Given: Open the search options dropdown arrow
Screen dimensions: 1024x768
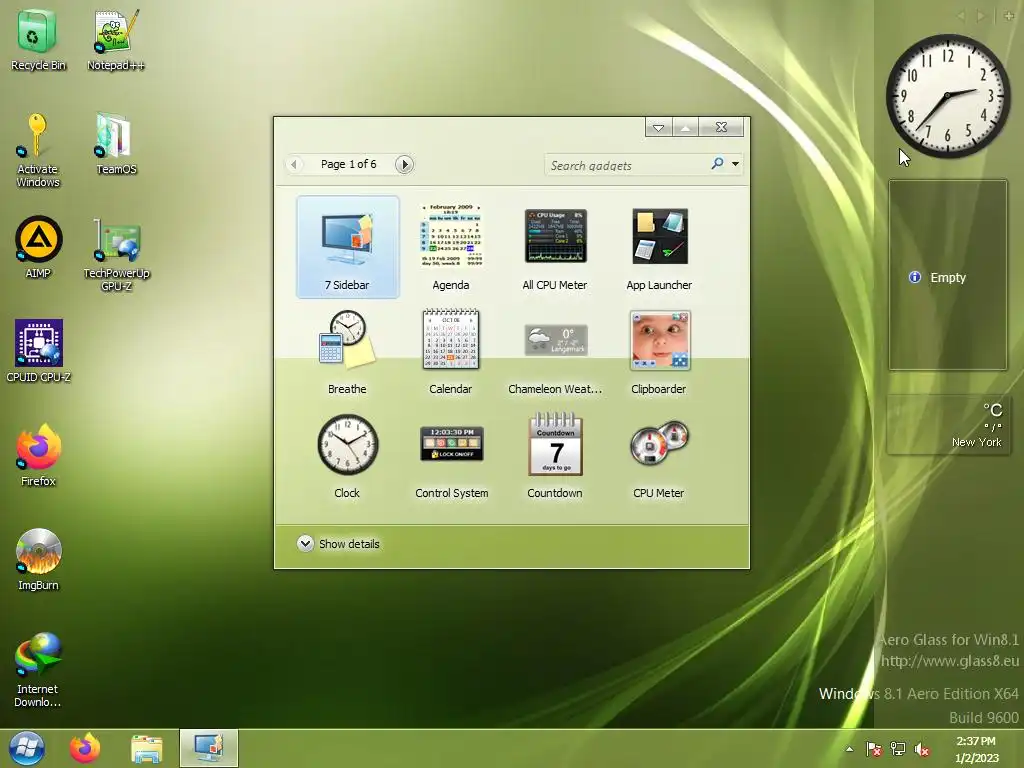Looking at the screenshot, I should pyautogui.click(x=735, y=164).
